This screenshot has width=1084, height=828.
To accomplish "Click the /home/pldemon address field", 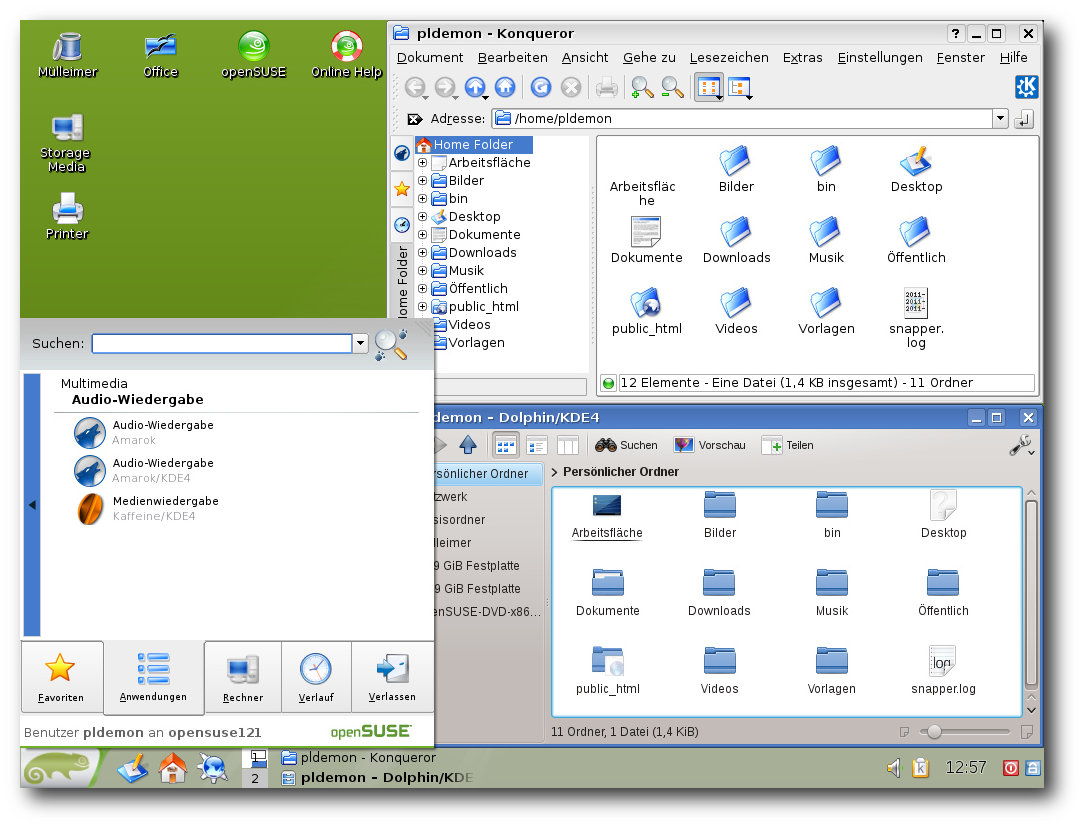I will click(743, 118).
